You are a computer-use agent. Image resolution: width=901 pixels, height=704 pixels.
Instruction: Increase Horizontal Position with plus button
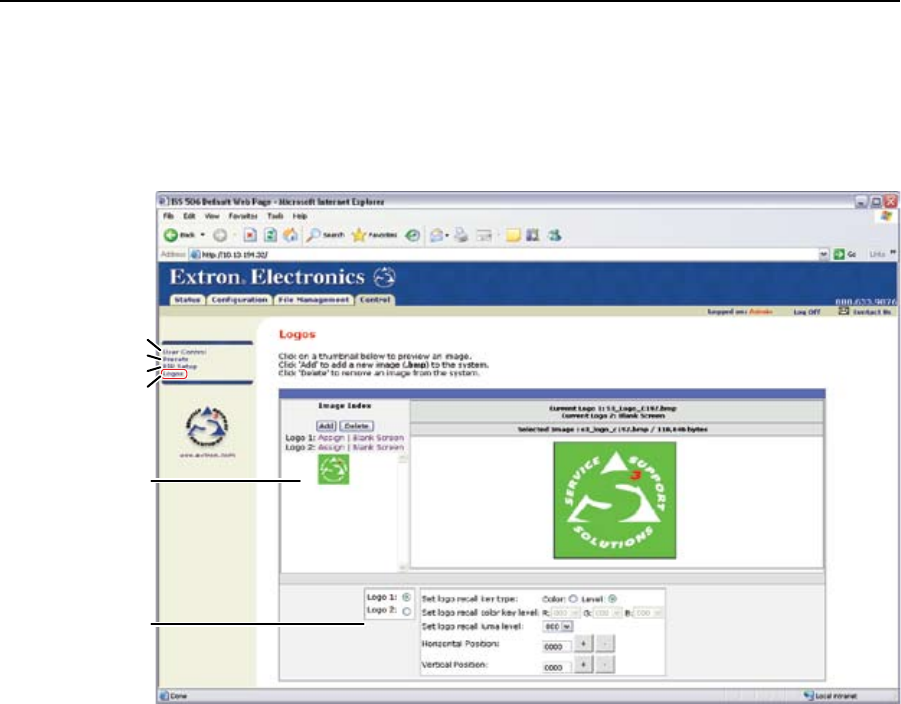[x=583, y=644]
